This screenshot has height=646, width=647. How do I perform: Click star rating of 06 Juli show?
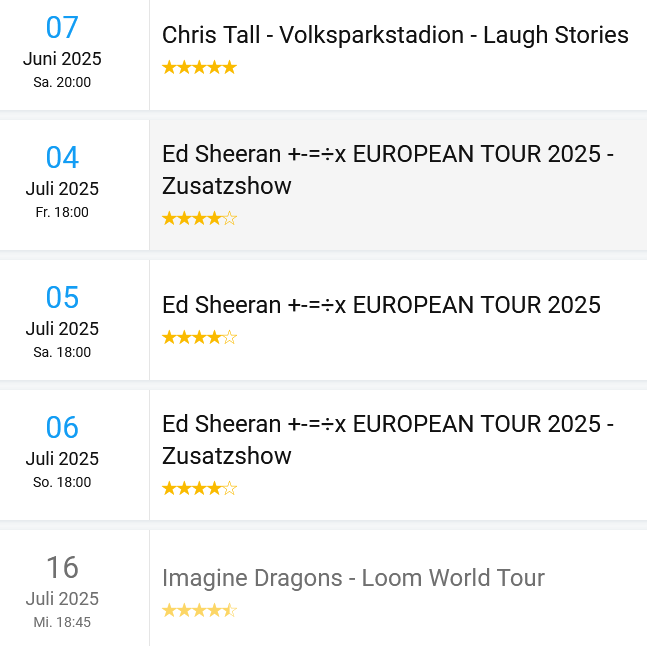pyautogui.click(x=199, y=488)
